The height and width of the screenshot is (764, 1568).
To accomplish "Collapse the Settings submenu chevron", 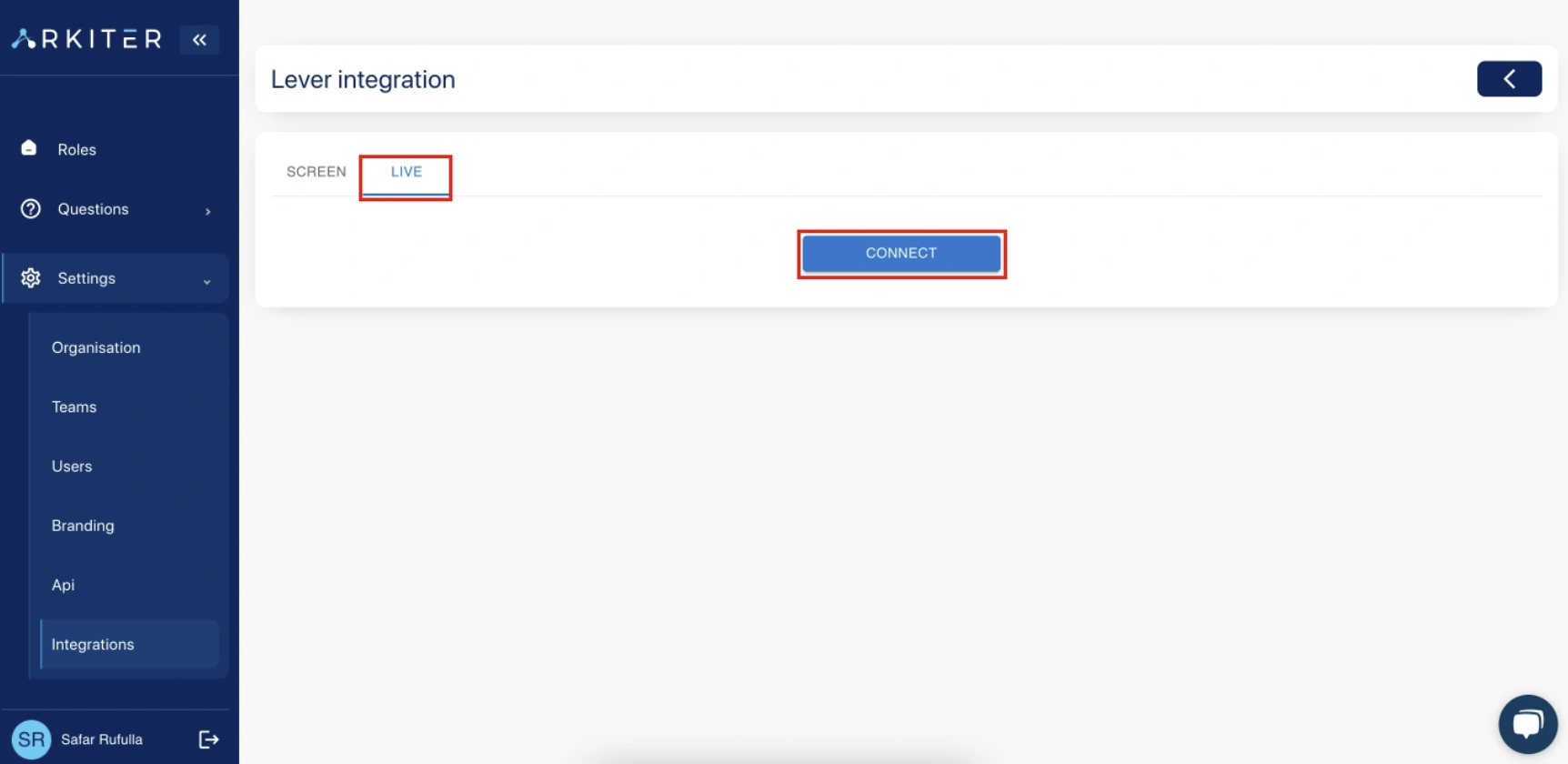I will pyautogui.click(x=207, y=281).
